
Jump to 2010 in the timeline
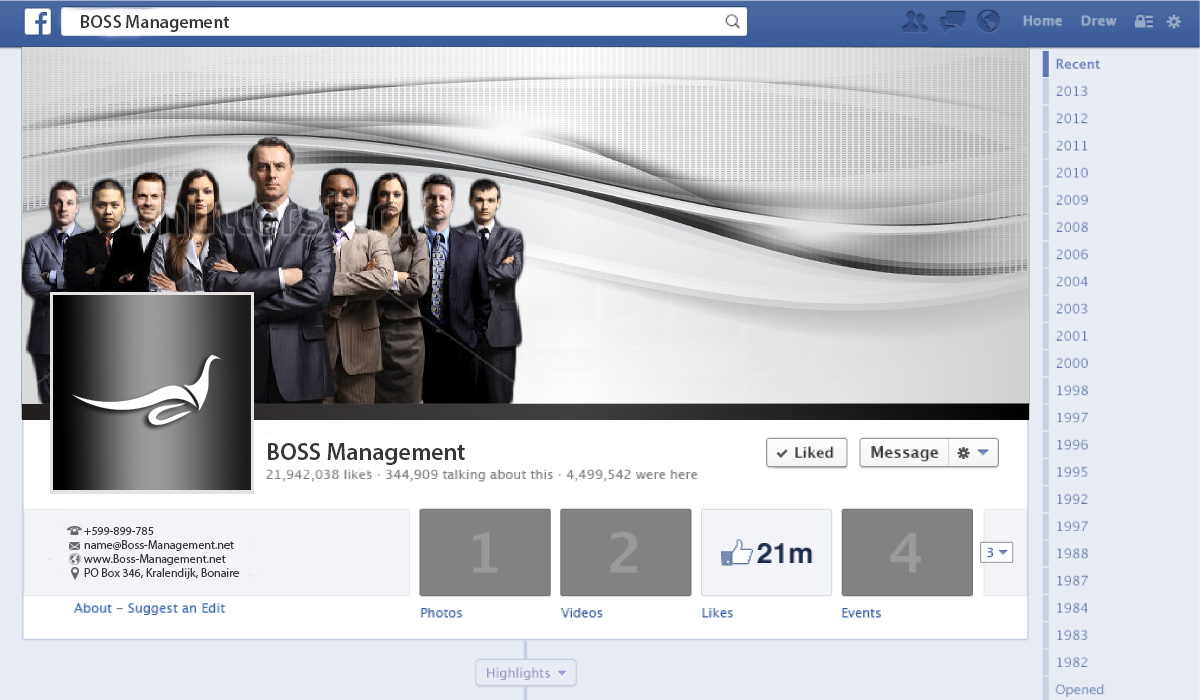1071,173
